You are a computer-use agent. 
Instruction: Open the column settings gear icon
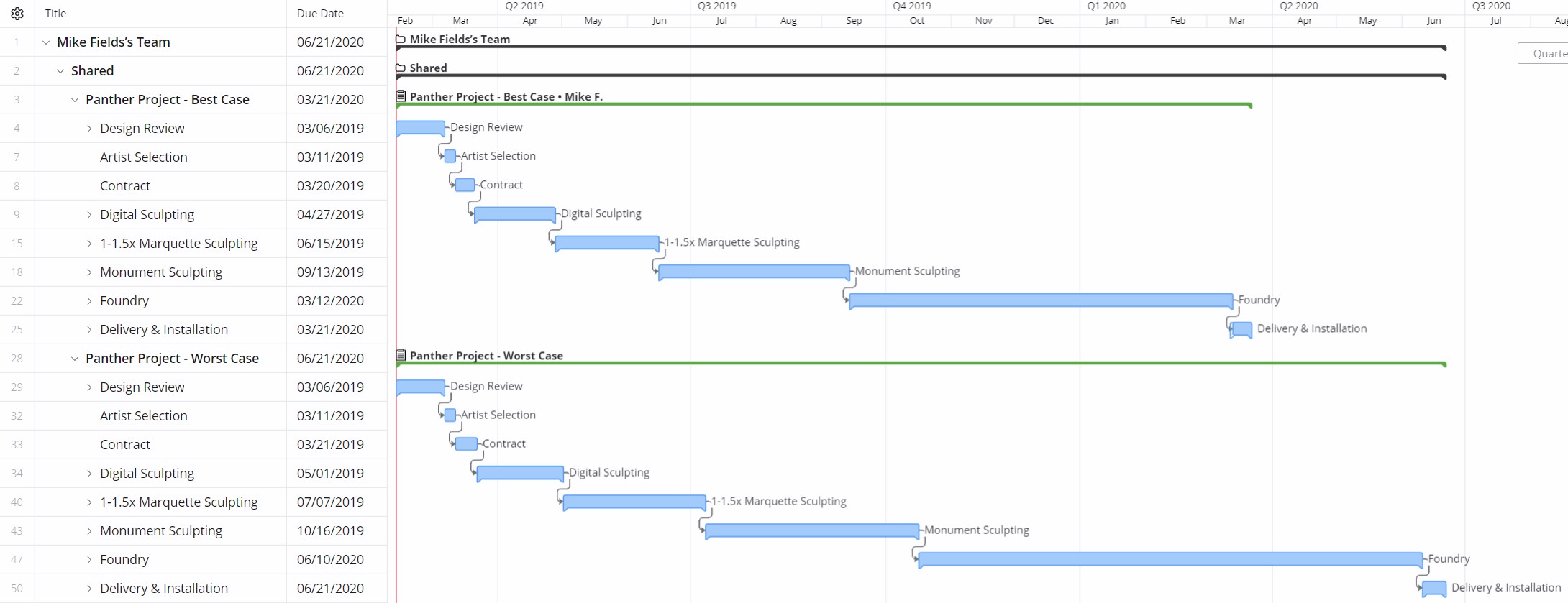[17, 14]
